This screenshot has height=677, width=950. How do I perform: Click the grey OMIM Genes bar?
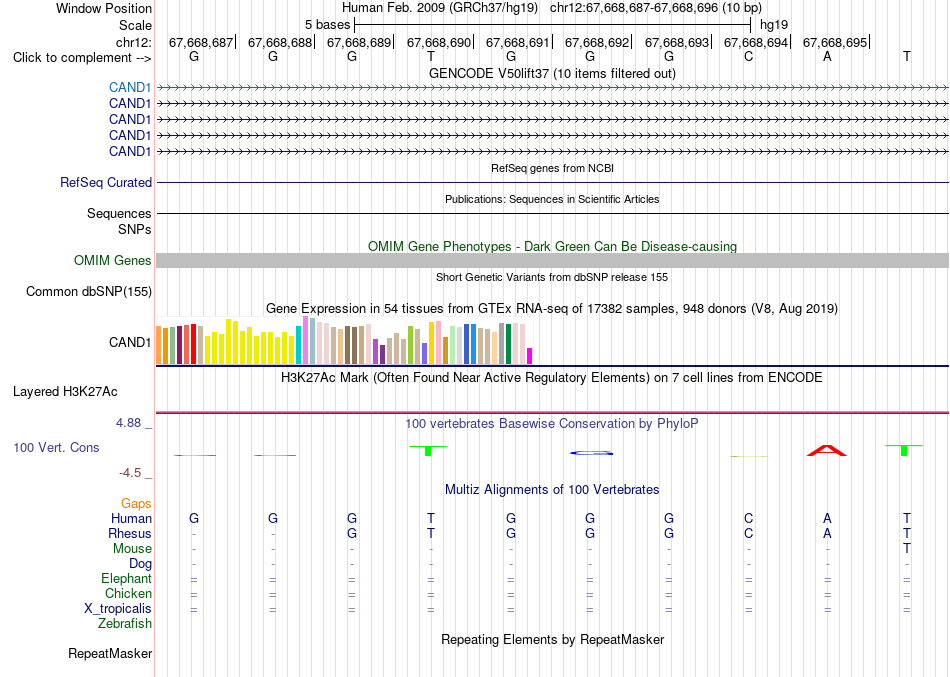point(552,261)
